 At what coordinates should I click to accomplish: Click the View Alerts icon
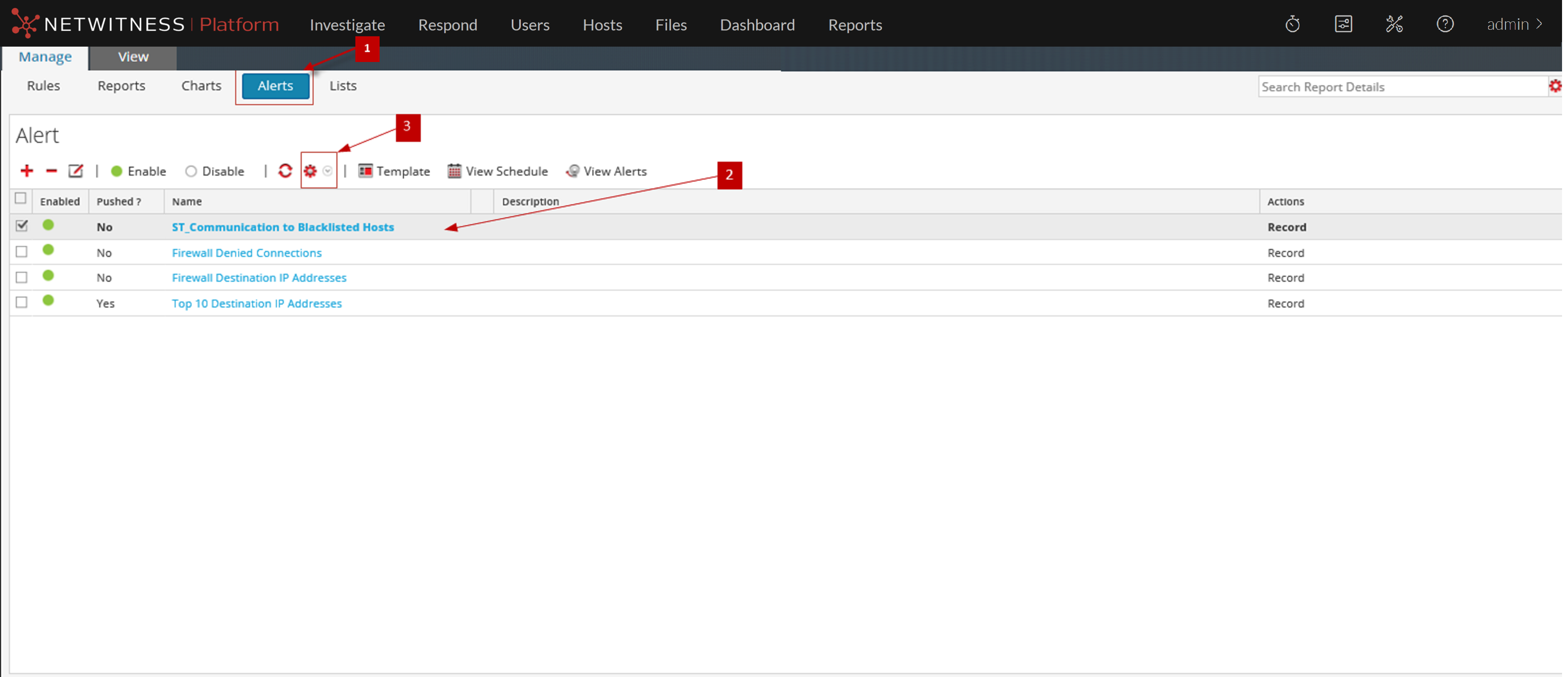573,171
